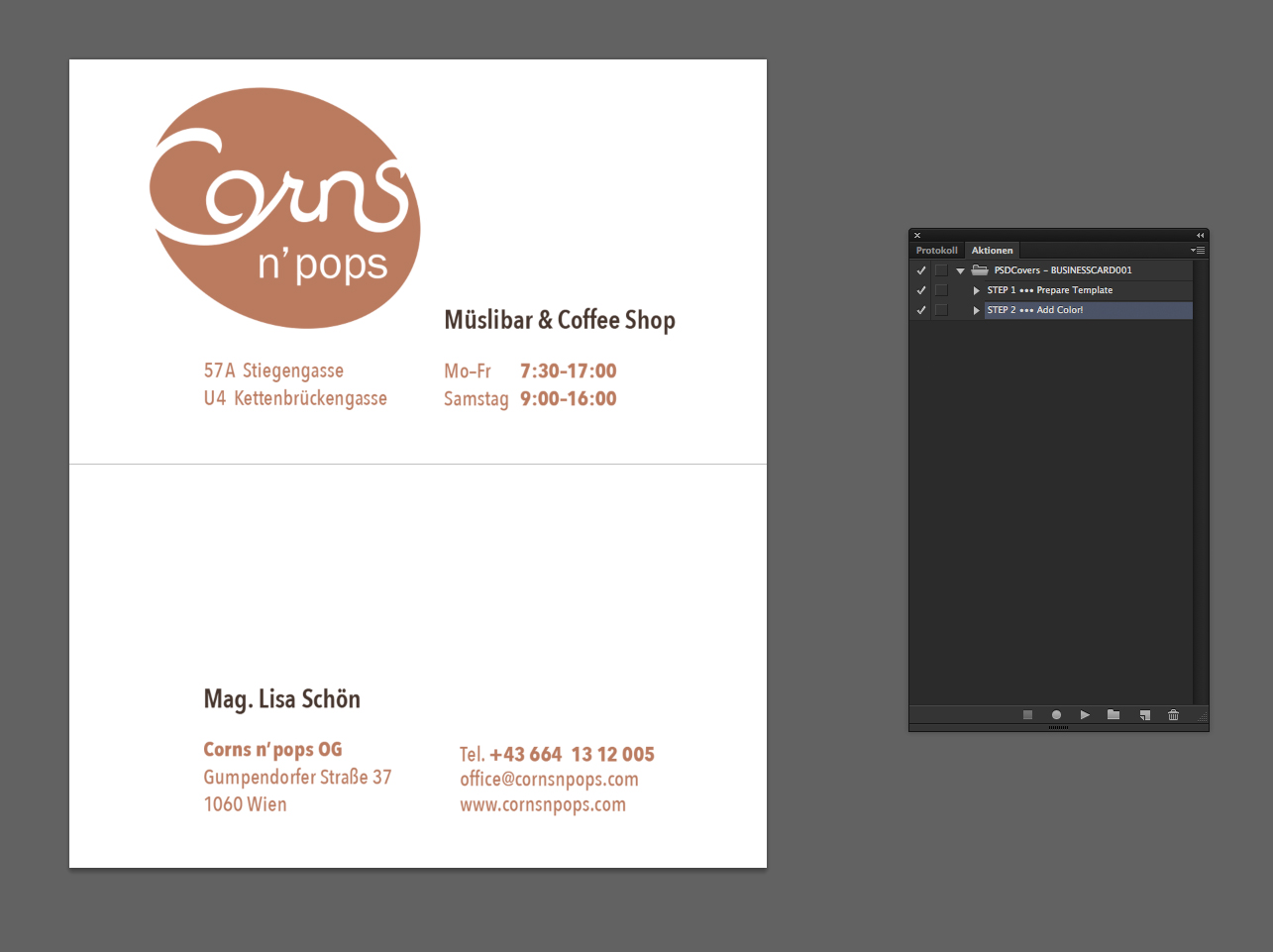Viewport: 1273px width, 952px height.
Task: Select STEP 1 Prepare Template action
Action: 1050,290
